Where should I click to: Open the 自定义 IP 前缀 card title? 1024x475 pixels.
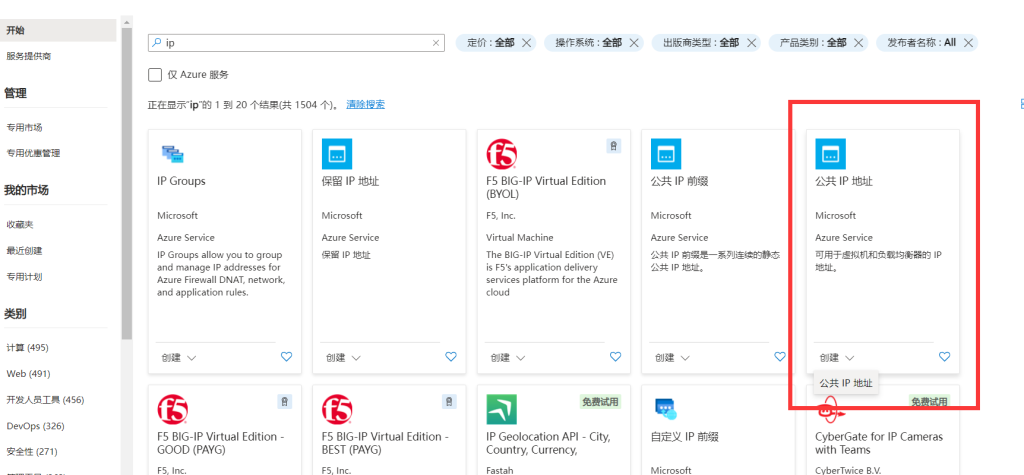[684, 436]
